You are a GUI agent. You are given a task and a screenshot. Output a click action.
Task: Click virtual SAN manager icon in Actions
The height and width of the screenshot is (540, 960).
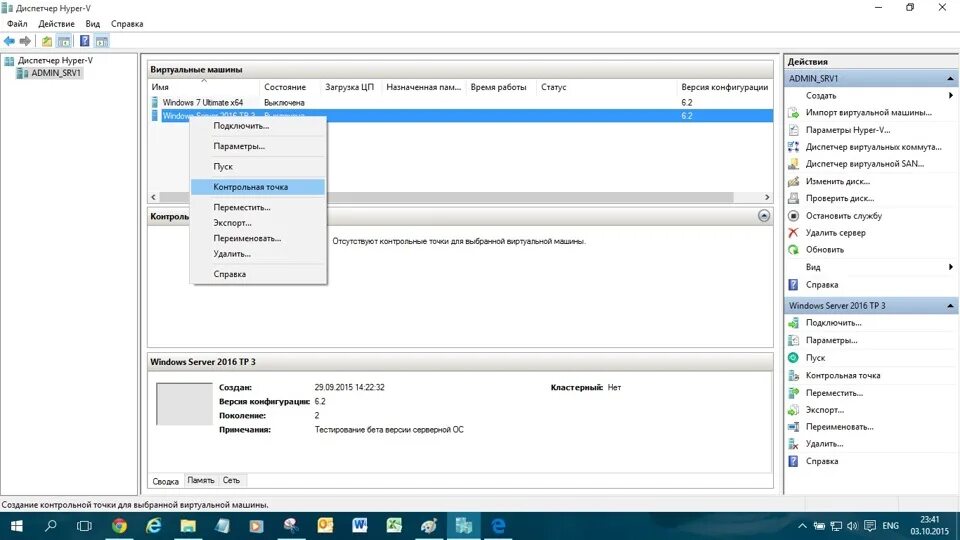793,164
